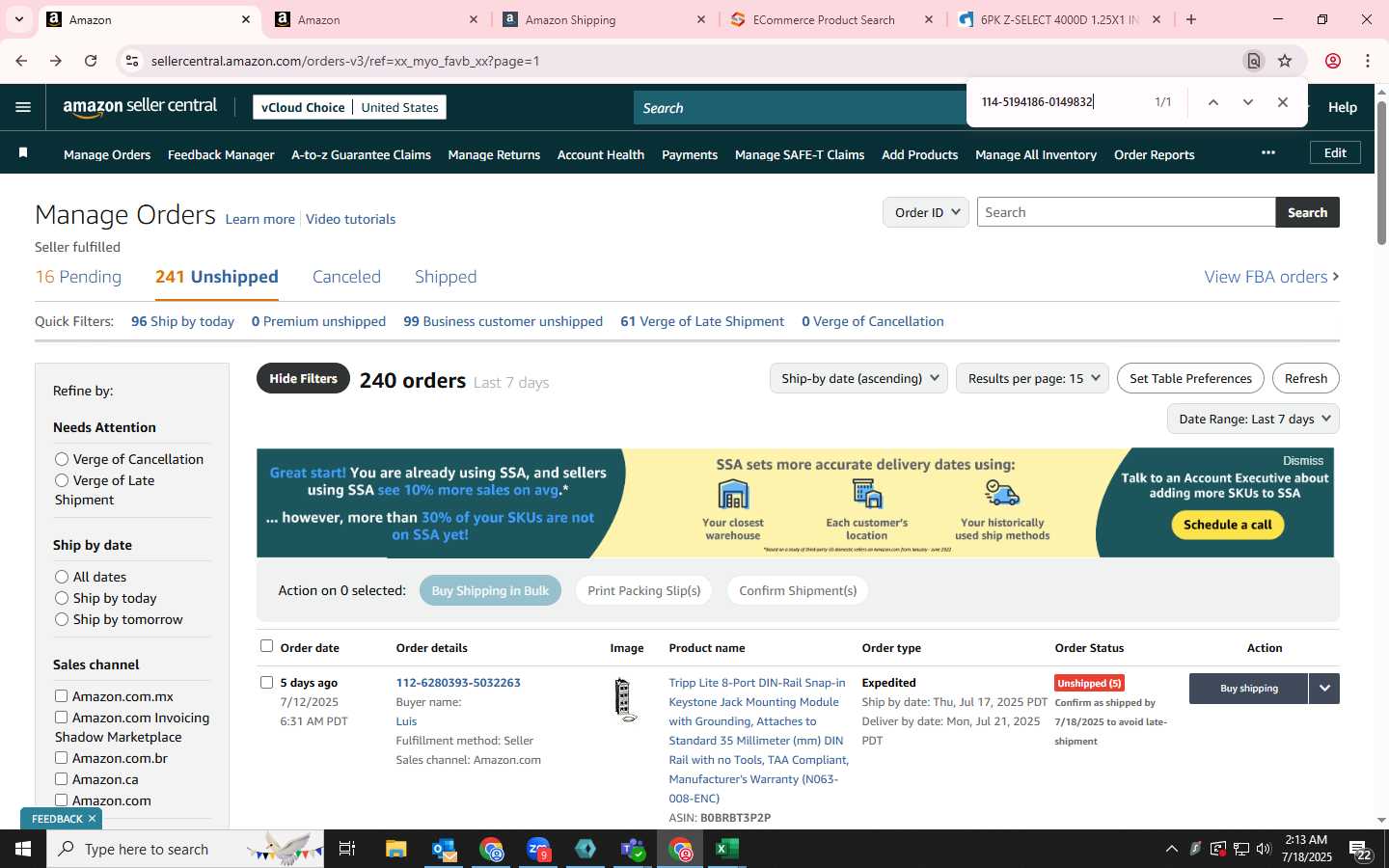Screen dimensions: 1389x868
Task: Open Task View on the taskbar
Action: click(347, 849)
